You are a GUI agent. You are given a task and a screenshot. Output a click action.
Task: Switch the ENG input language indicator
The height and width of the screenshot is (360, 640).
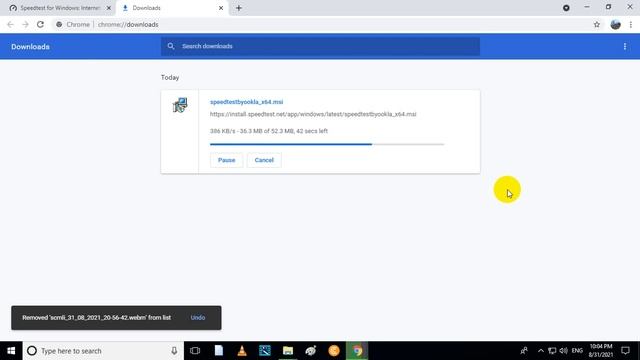(577, 351)
